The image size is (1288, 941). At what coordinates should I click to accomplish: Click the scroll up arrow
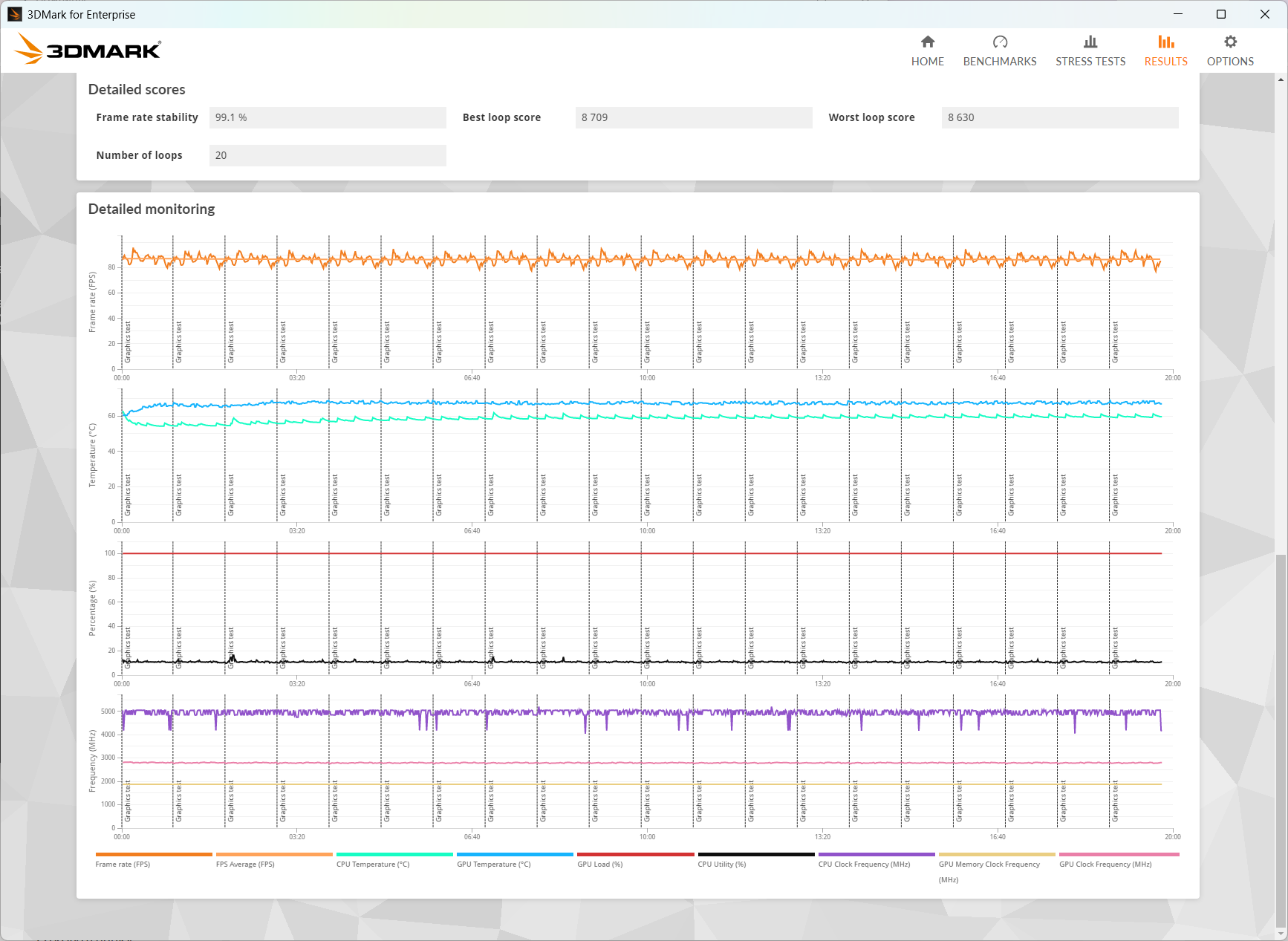point(1281,79)
